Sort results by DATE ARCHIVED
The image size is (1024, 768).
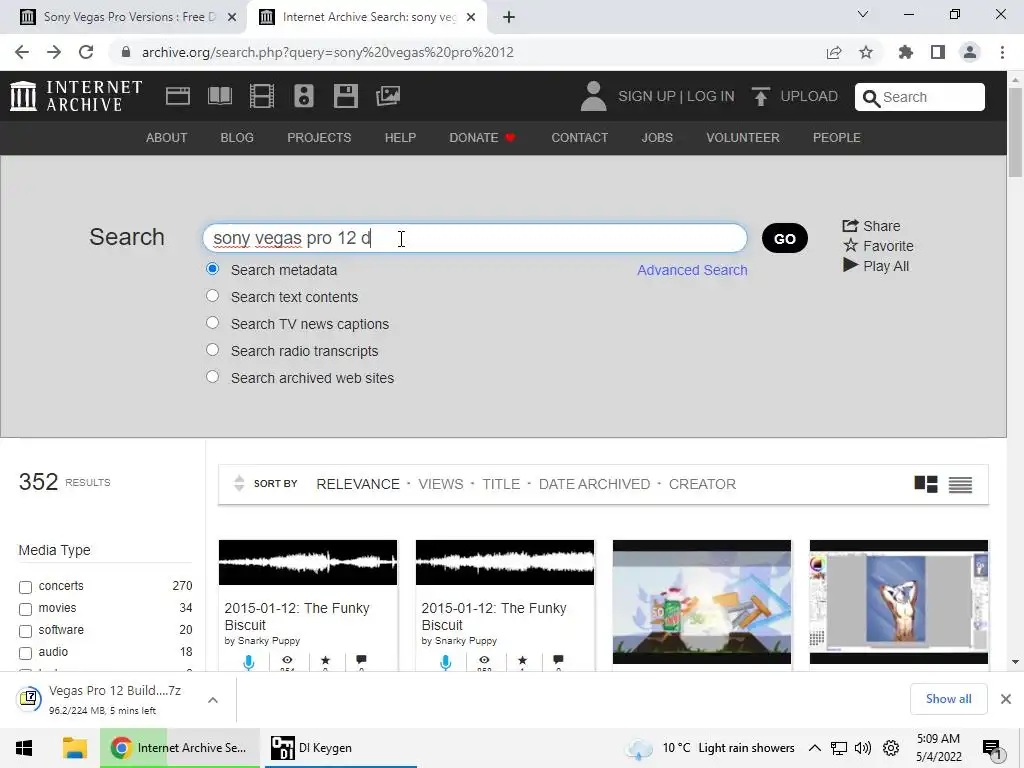tap(594, 484)
